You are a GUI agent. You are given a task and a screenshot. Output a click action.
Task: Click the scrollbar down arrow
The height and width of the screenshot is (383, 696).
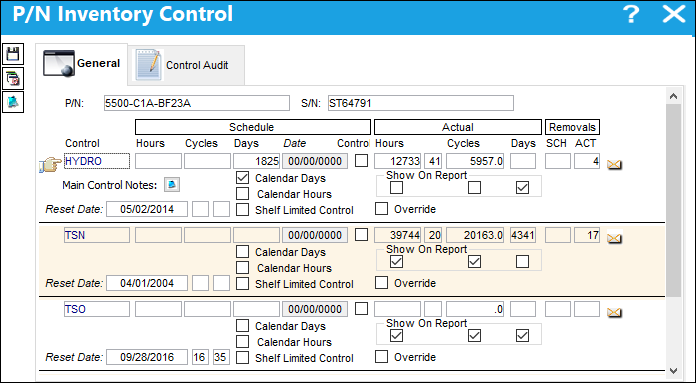coord(673,371)
